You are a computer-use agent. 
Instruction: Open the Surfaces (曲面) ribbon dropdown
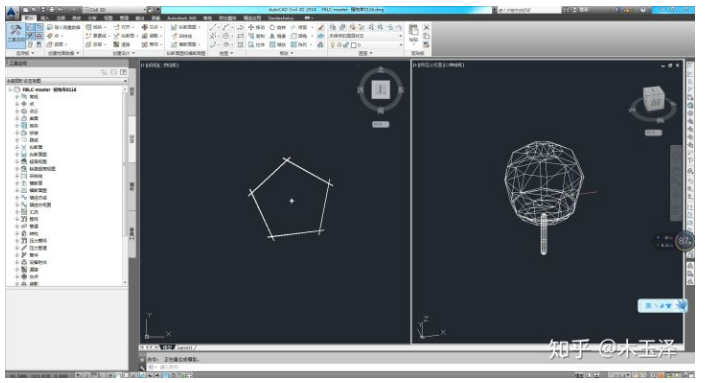(57, 45)
